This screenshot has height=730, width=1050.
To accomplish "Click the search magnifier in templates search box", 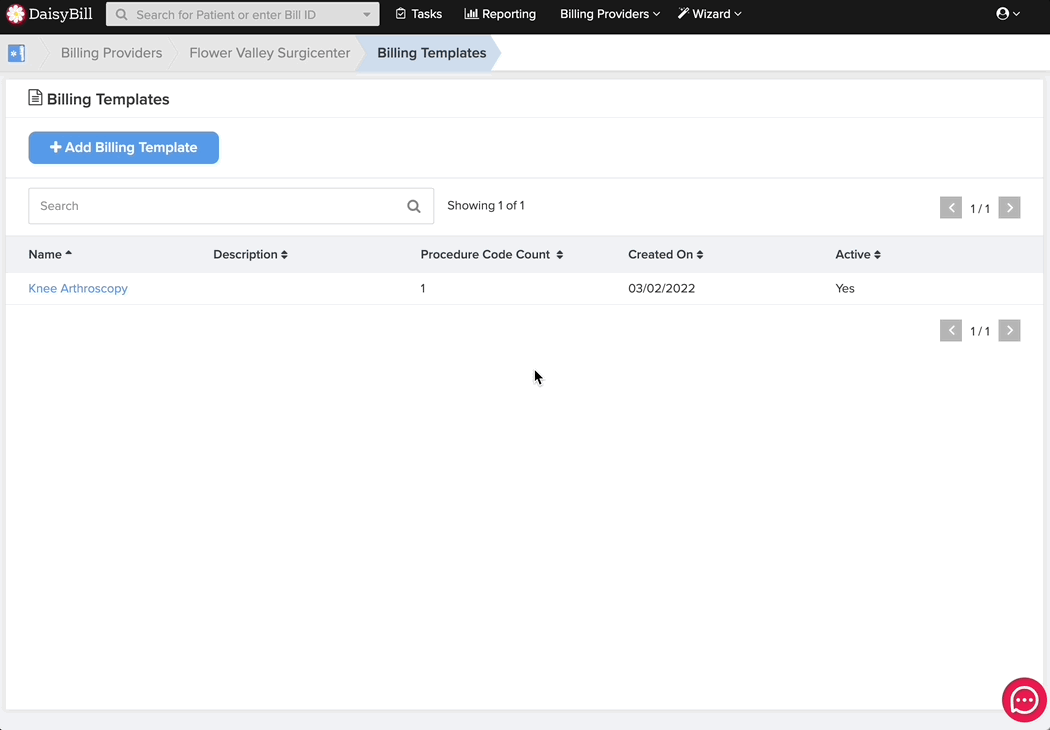I will coord(414,206).
